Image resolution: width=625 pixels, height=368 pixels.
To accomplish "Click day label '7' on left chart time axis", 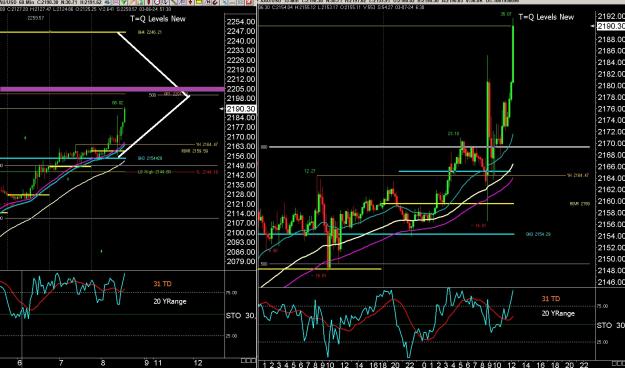I will (61, 363).
